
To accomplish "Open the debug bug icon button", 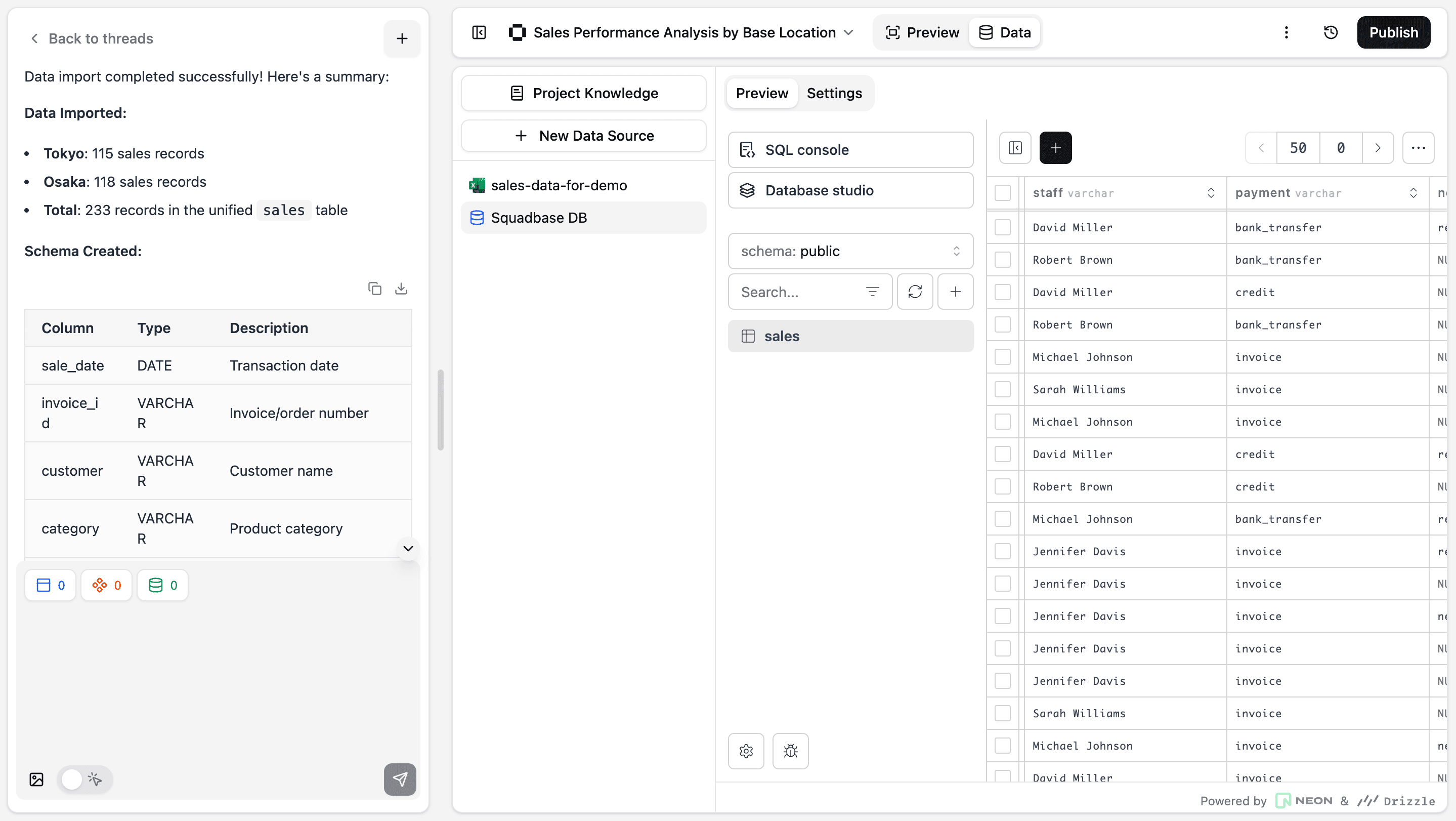I will (790, 751).
